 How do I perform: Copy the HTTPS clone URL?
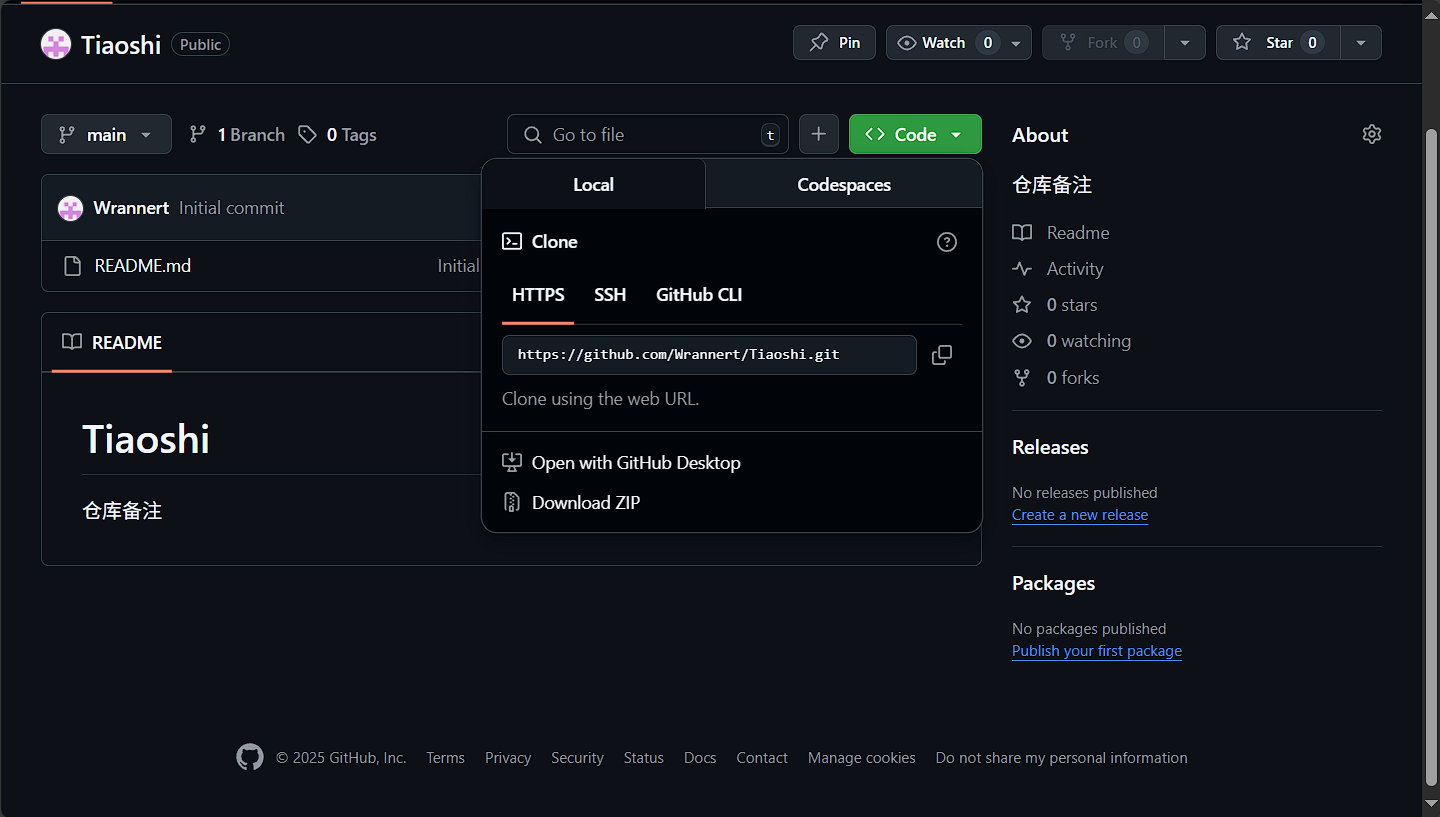[941, 355]
